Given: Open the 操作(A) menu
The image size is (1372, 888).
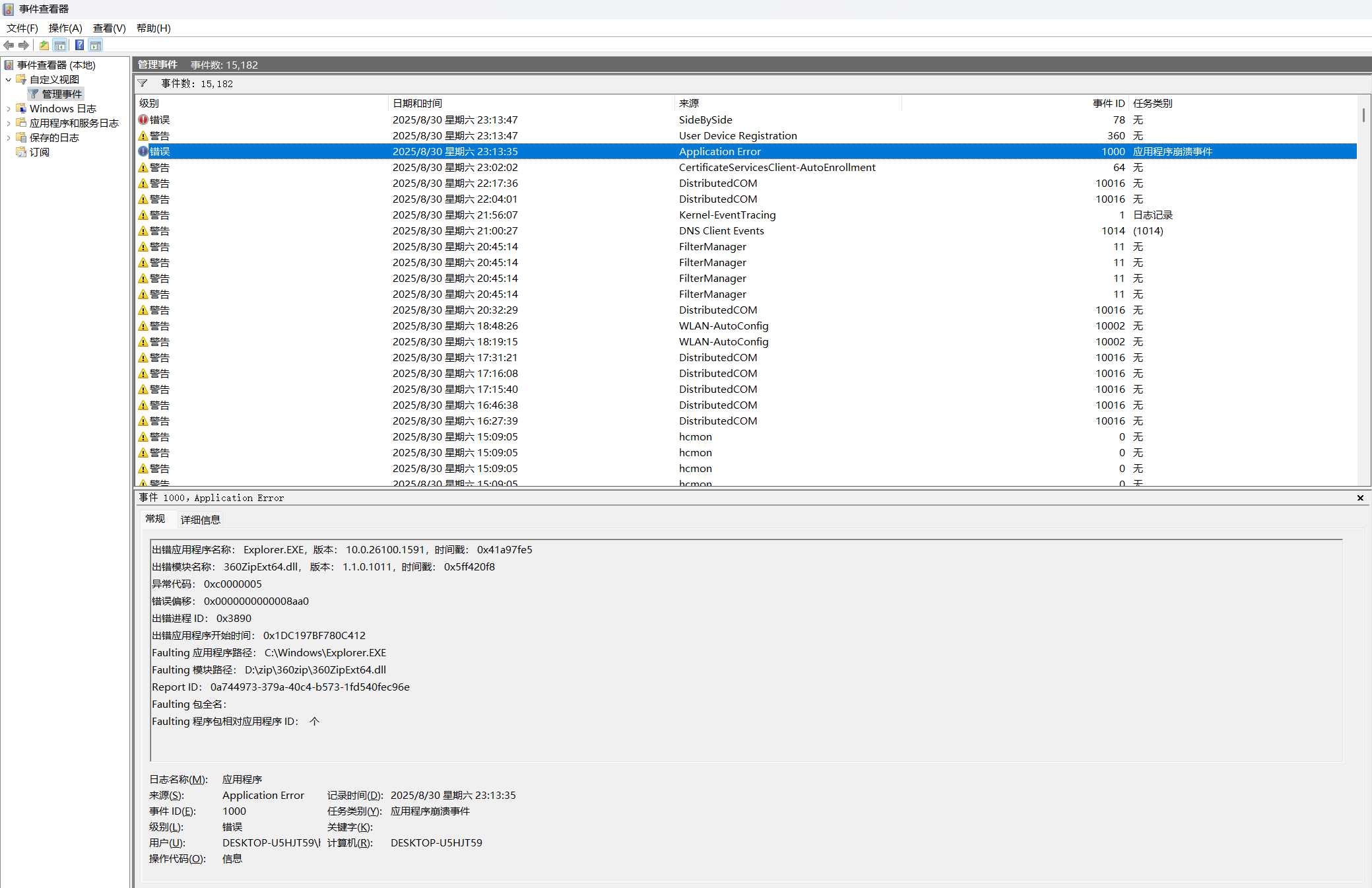Looking at the screenshot, I should pyautogui.click(x=65, y=28).
